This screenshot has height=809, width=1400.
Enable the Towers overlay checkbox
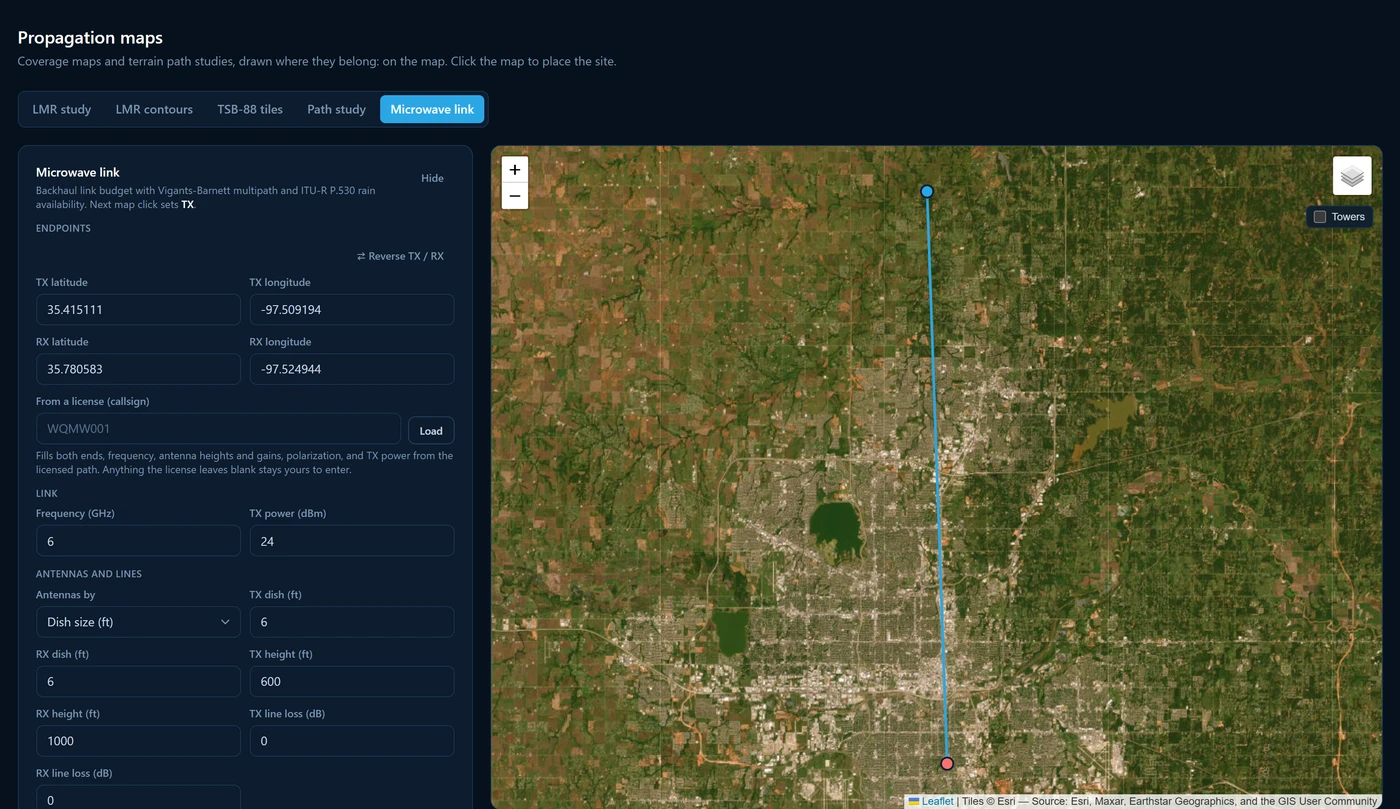[x=1320, y=217]
